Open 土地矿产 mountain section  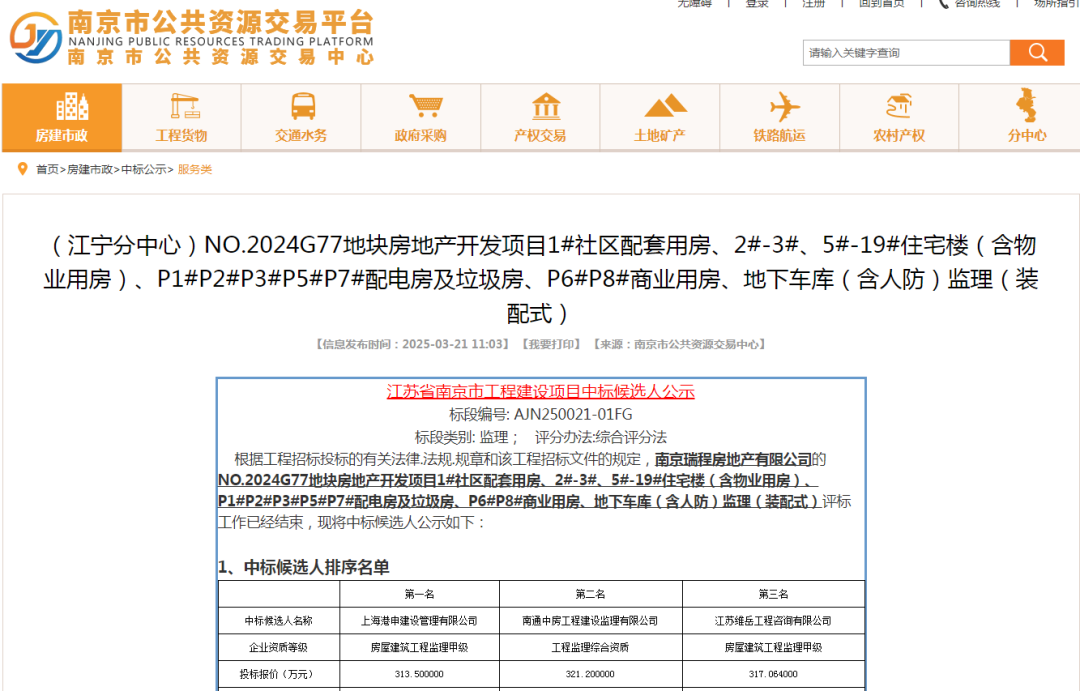660,117
